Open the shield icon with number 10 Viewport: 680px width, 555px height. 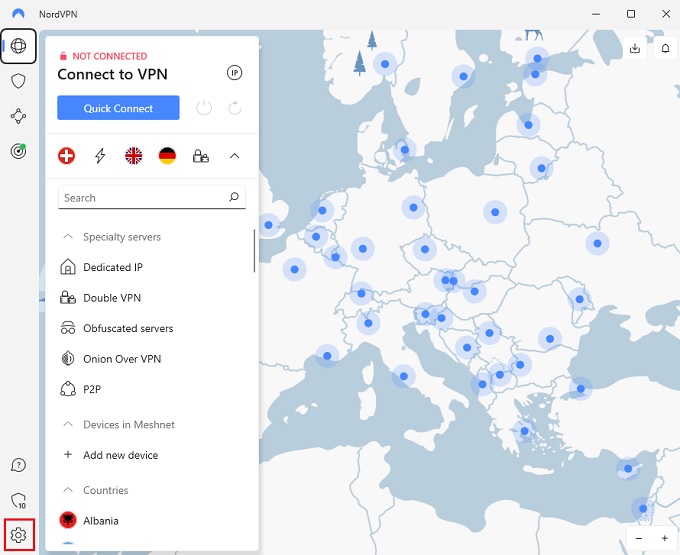tap(18, 500)
